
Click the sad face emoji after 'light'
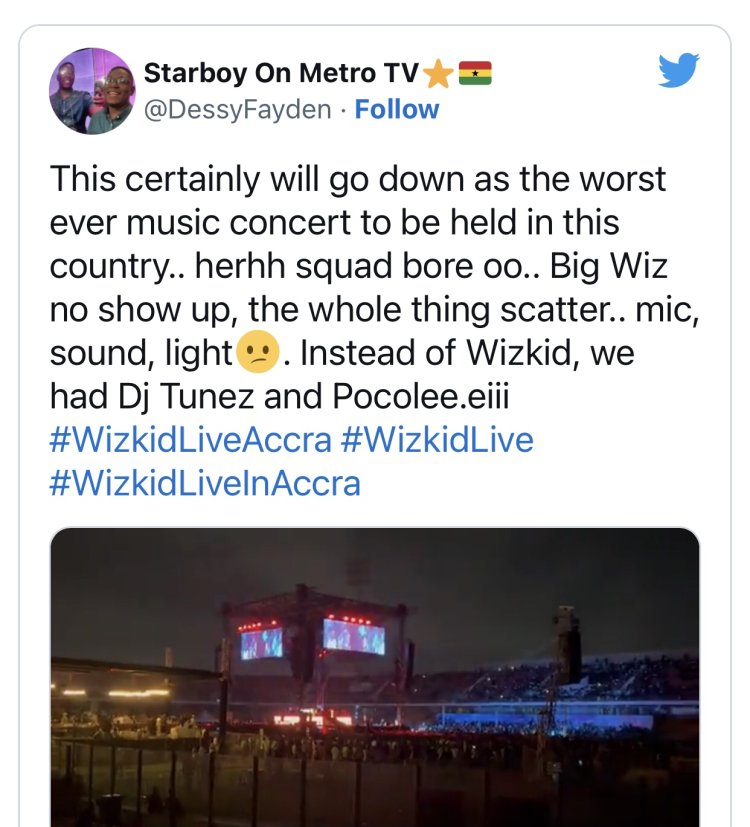(x=249, y=355)
